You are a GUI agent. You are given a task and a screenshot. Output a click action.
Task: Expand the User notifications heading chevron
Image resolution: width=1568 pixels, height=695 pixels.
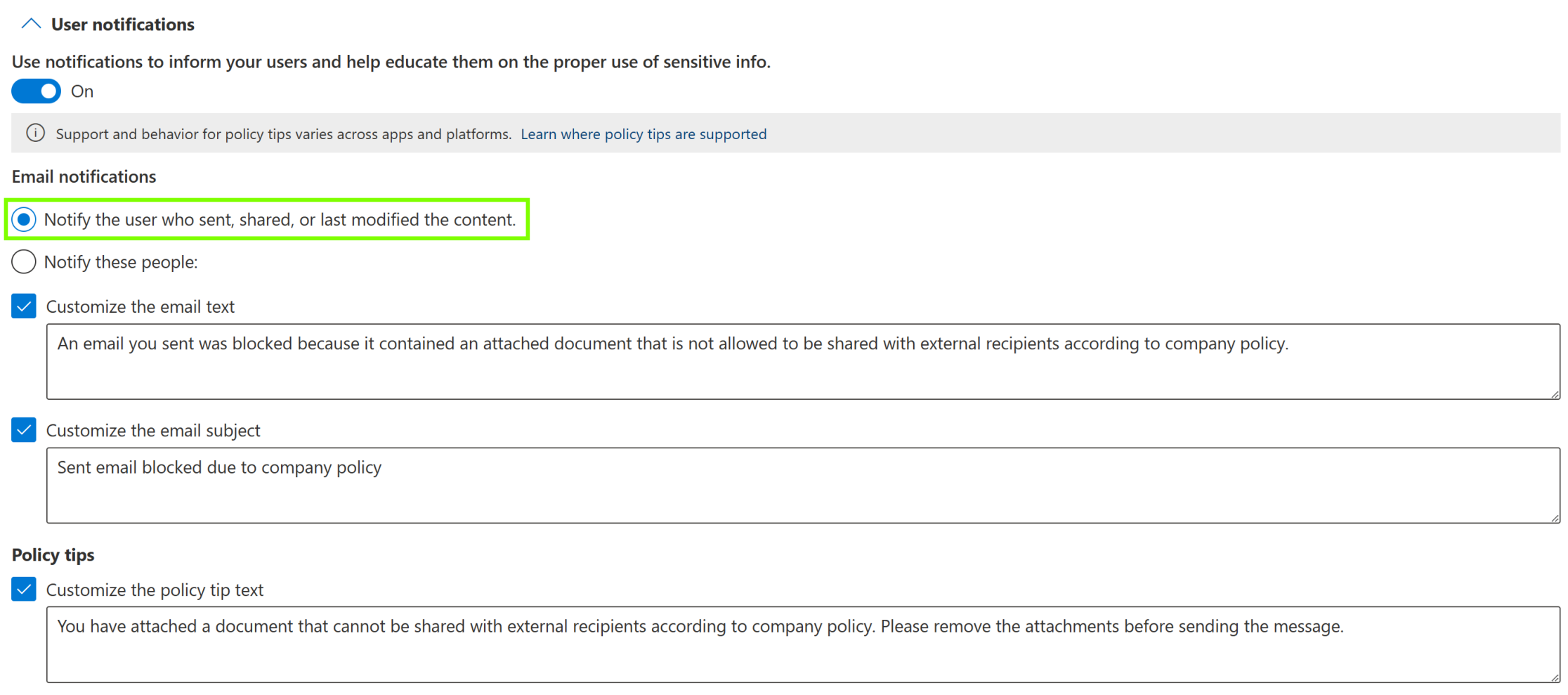tap(30, 23)
